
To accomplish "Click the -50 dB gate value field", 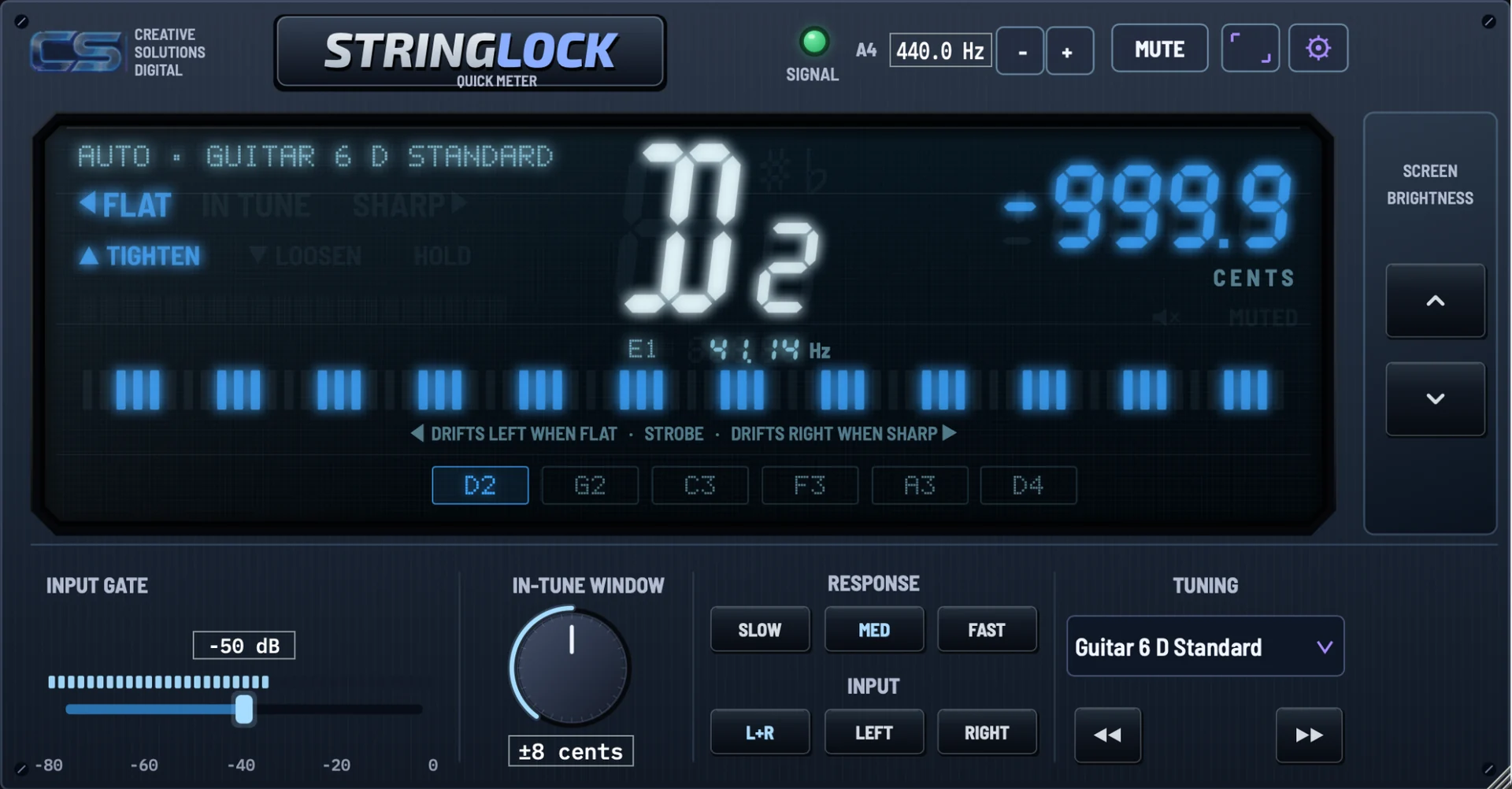I will (x=244, y=646).
